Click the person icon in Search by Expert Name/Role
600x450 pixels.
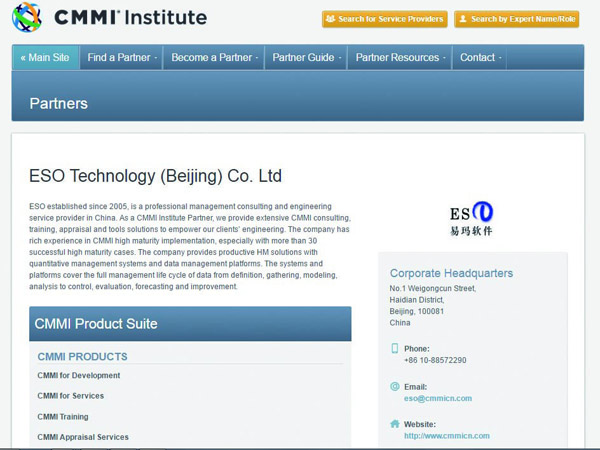[x=463, y=19]
